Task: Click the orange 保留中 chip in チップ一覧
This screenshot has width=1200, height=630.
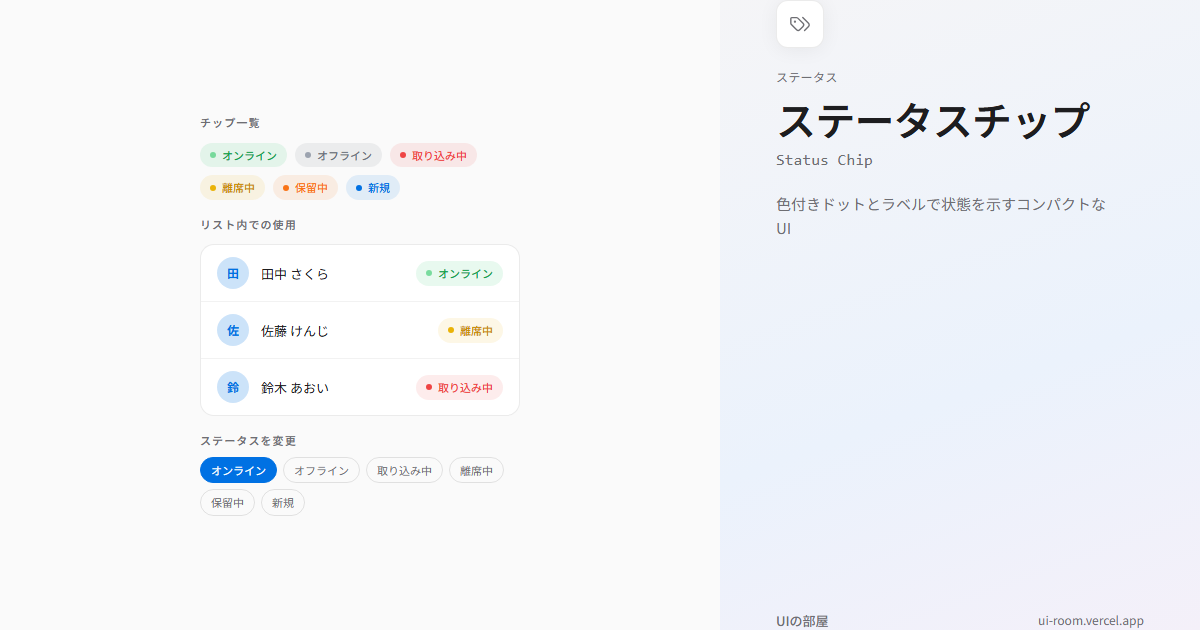Action: click(305, 187)
